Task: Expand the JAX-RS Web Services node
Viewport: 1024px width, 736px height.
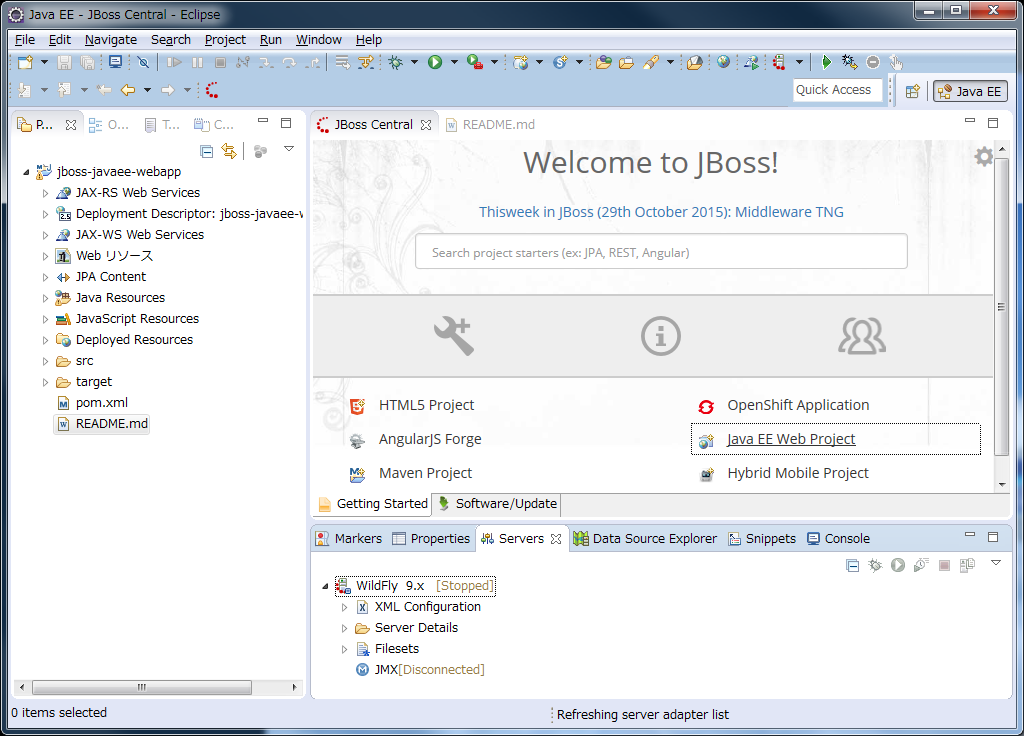Action: click(x=45, y=193)
